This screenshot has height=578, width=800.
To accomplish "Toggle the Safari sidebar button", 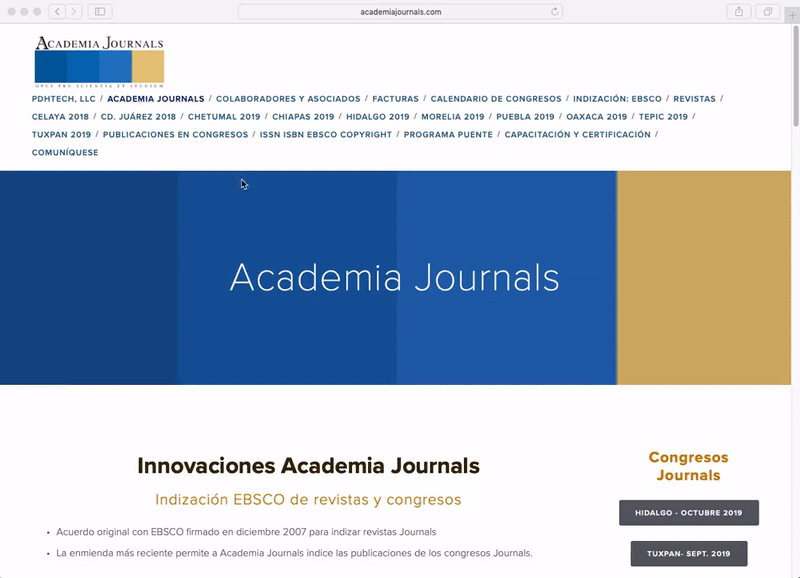I will 100,12.
